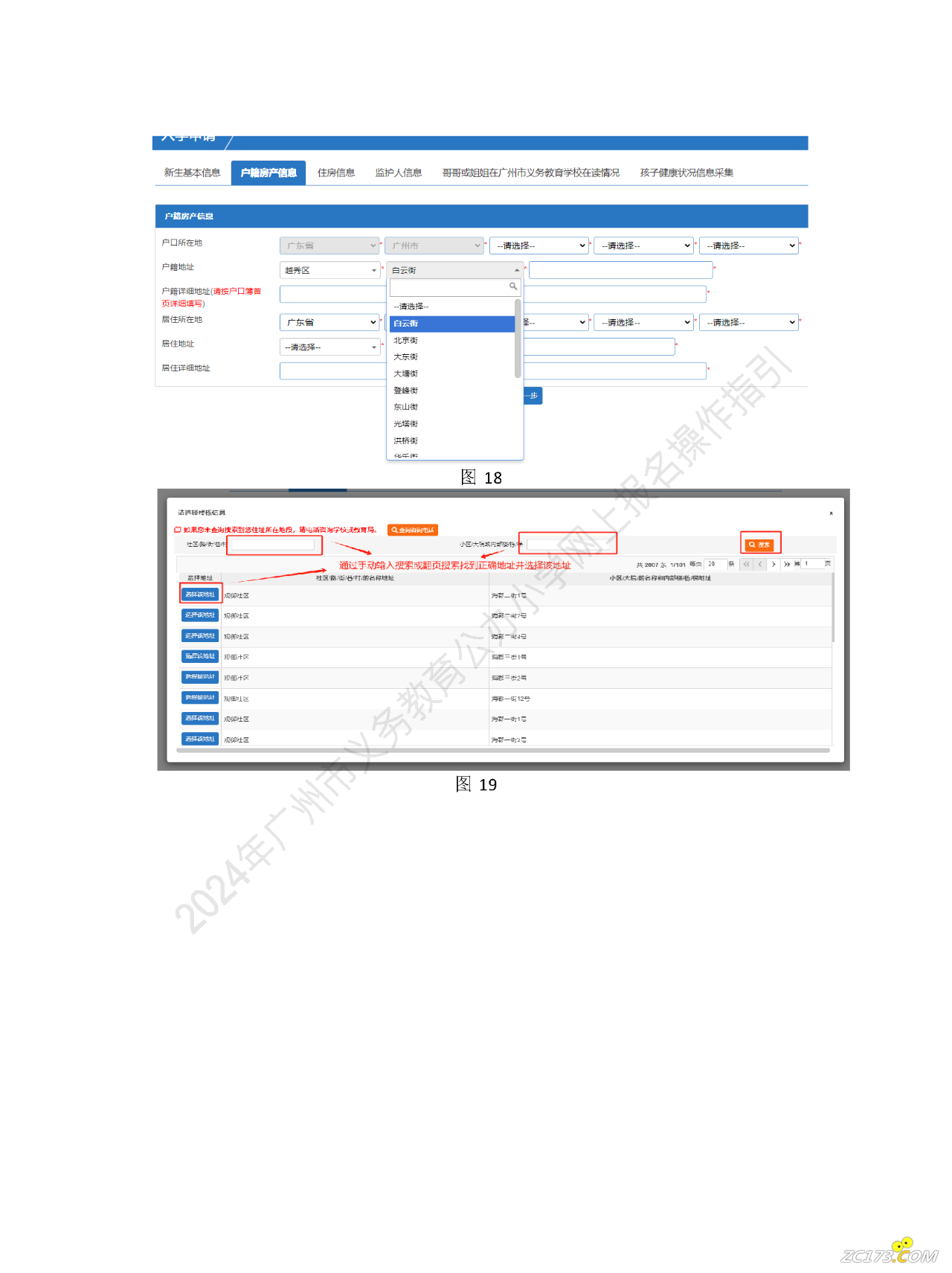Open the greyed-out 广州市 dropdown in the 户口所在地 row
Image resolution: width=952 pixels, height=1273 pixels.
coord(435,246)
